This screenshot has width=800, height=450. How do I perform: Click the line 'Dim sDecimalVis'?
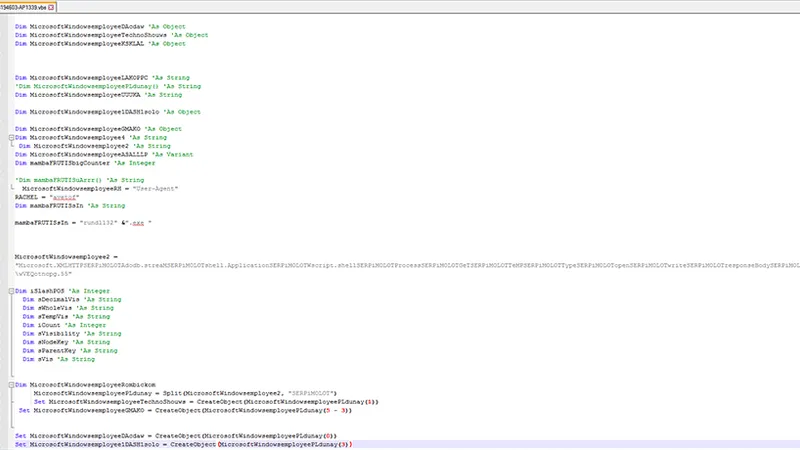pos(72,299)
